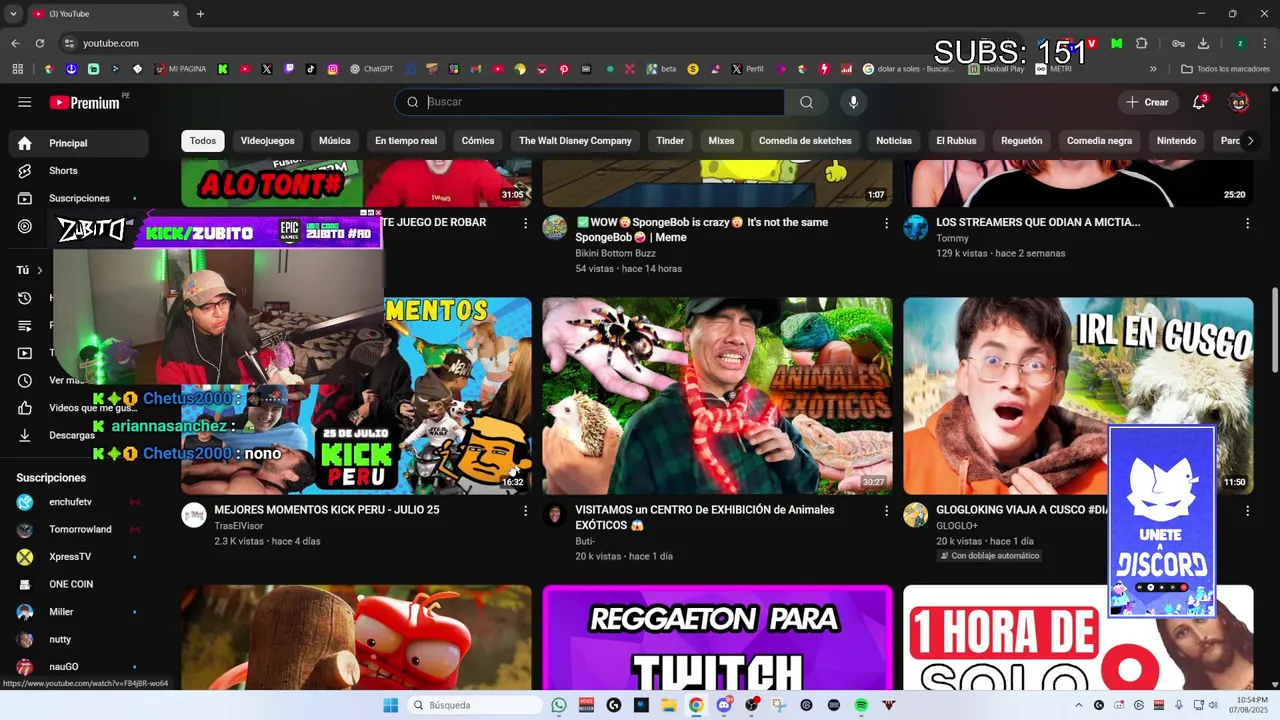Open the Buti- channel avatar
Image resolution: width=1280 pixels, height=720 pixels.
(554, 515)
